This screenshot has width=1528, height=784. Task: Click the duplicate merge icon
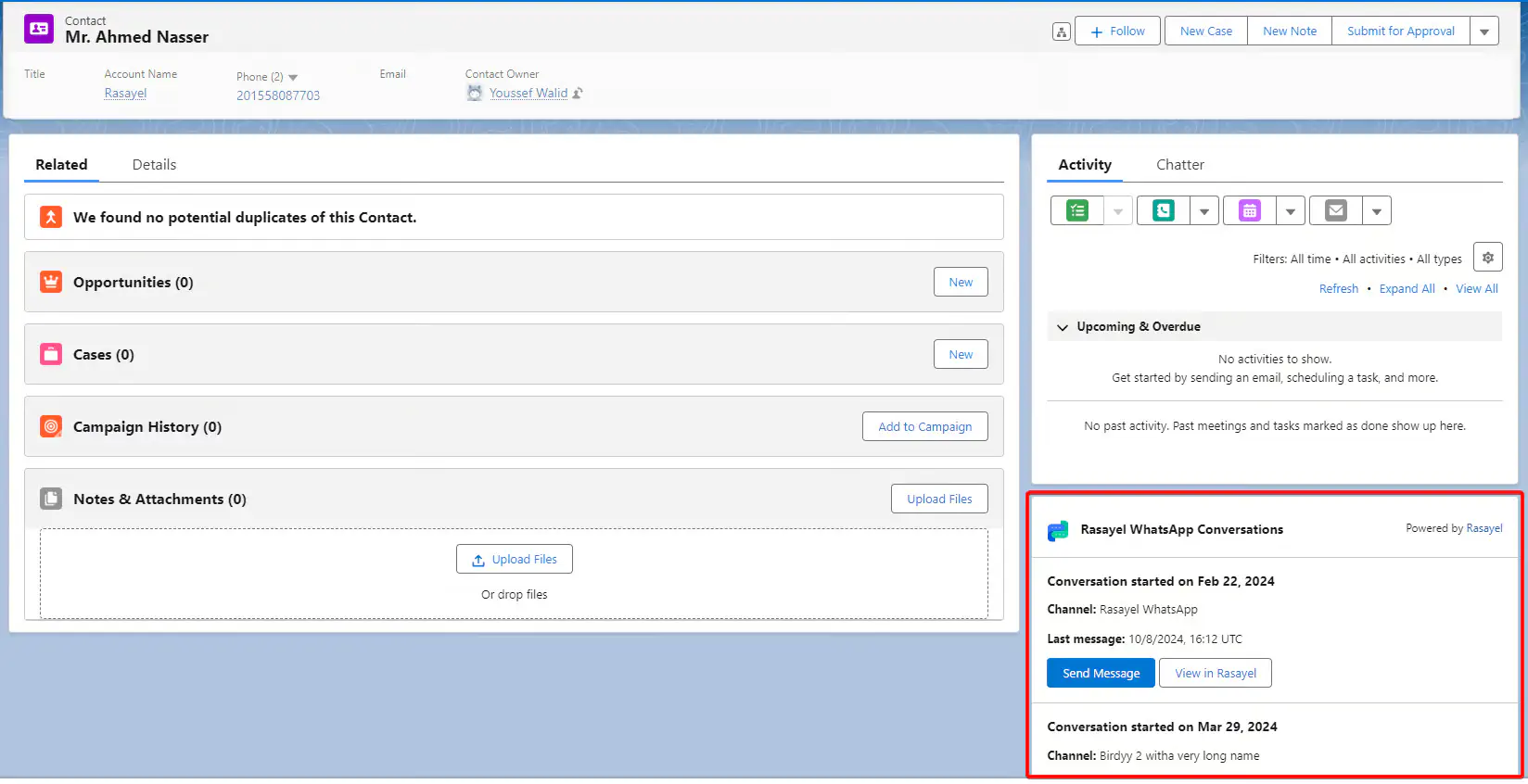click(51, 217)
